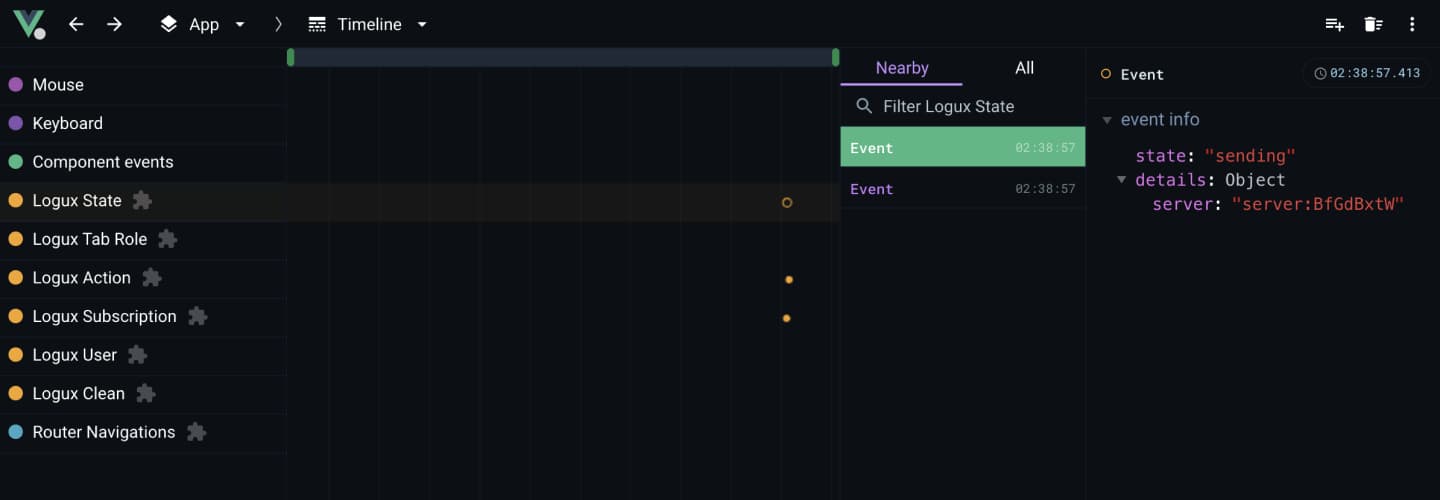Select the Mouse timeline layer
The width and height of the screenshot is (1440, 500).
click(143, 85)
